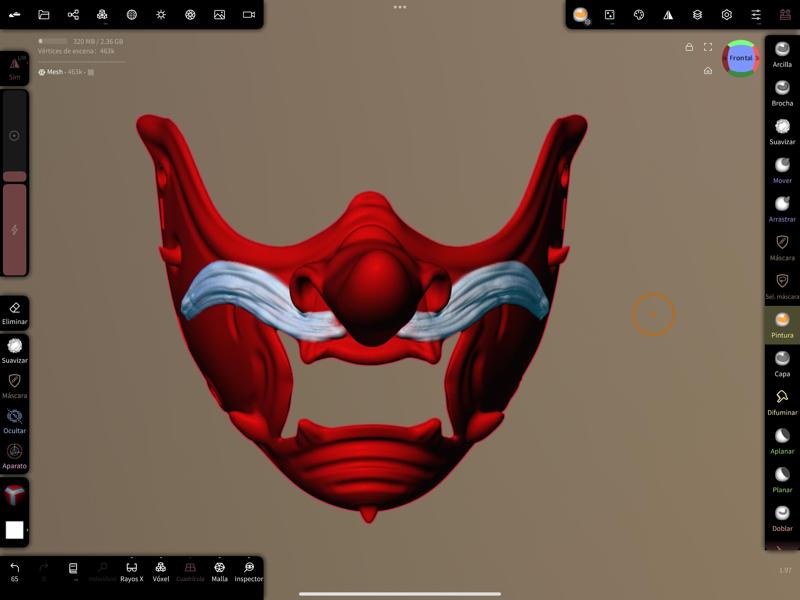Open the three-dots menu at top center
This screenshot has height=600, width=800.
pos(400,7)
